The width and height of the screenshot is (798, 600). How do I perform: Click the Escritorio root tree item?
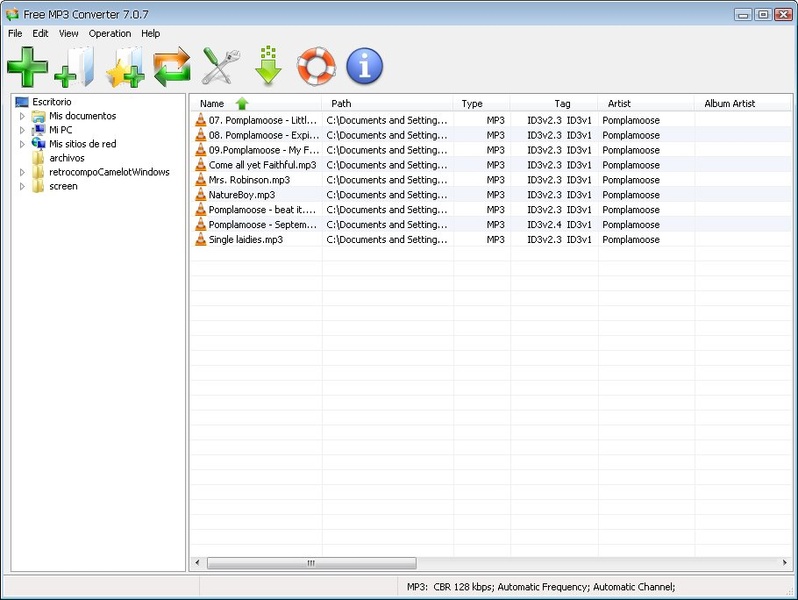pyautogui.click(x=51, y=102)
